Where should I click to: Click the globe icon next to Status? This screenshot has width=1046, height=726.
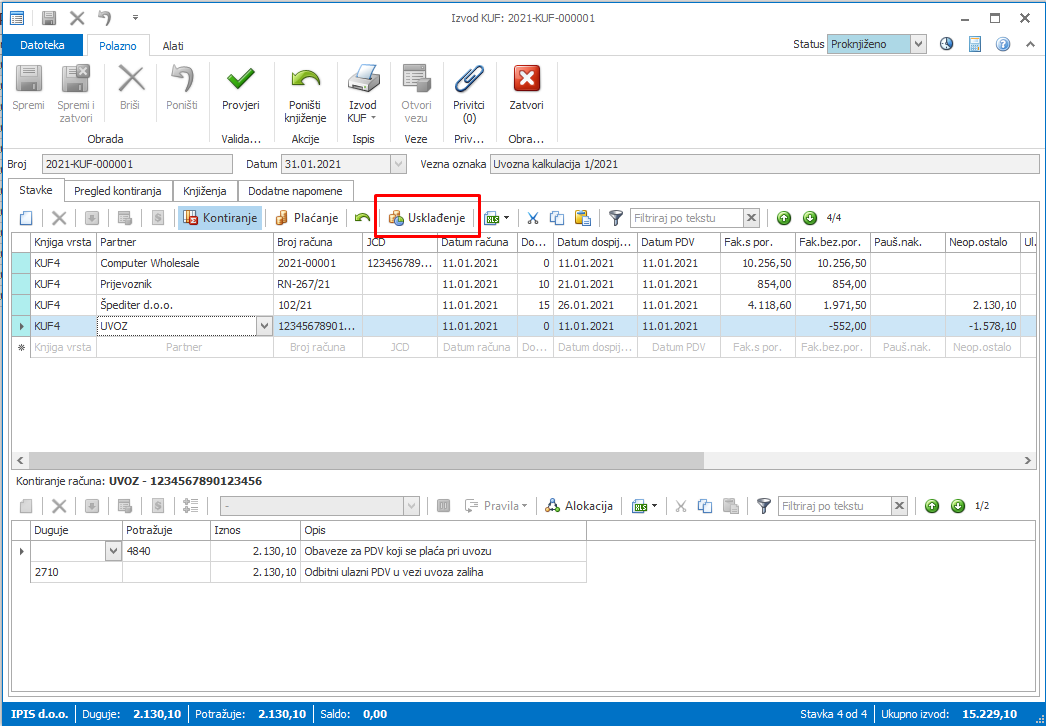[x=946, y=45]
